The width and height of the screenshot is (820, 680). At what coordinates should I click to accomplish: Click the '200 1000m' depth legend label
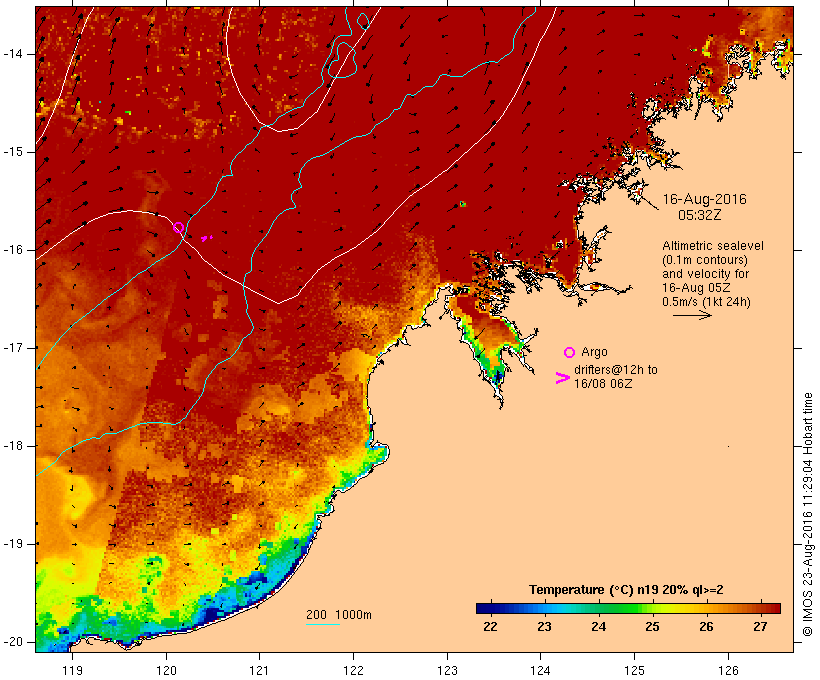click(x=339, y=615)
